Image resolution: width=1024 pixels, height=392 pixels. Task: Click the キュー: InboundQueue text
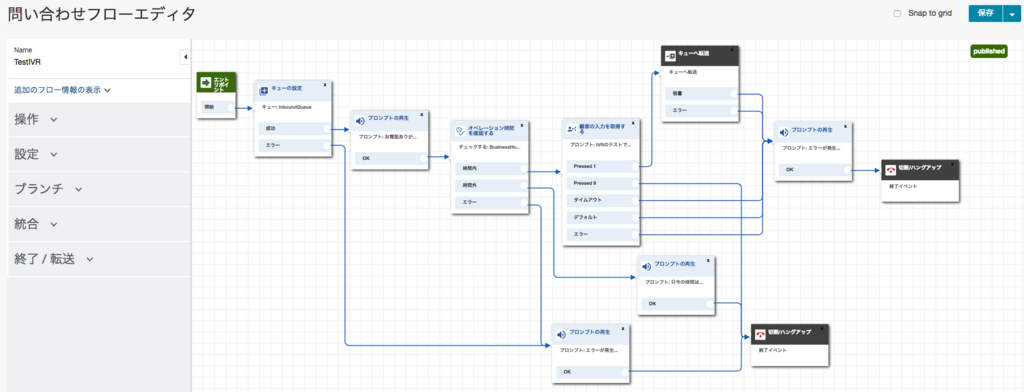click(x=286, y=107)
